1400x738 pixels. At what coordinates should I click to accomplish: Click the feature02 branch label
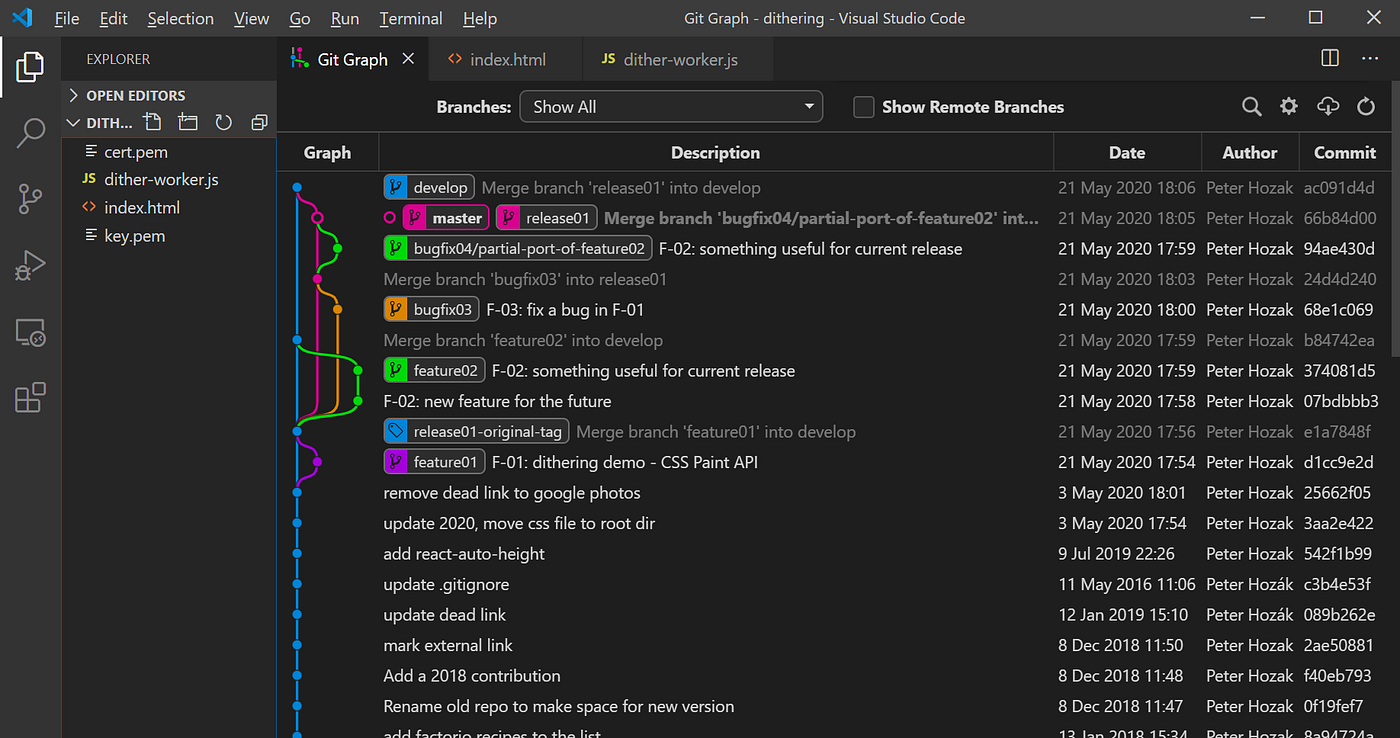pos(434,371)
